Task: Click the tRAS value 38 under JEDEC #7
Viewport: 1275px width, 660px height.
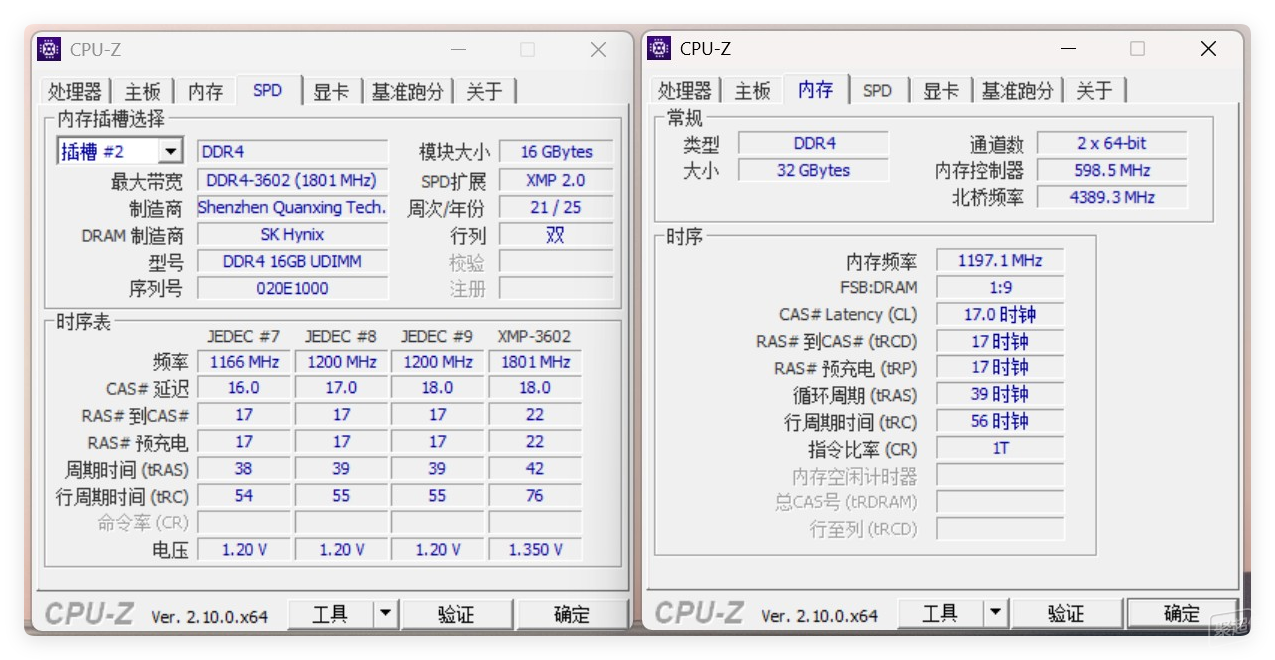Action: click(x=244, y=469)
